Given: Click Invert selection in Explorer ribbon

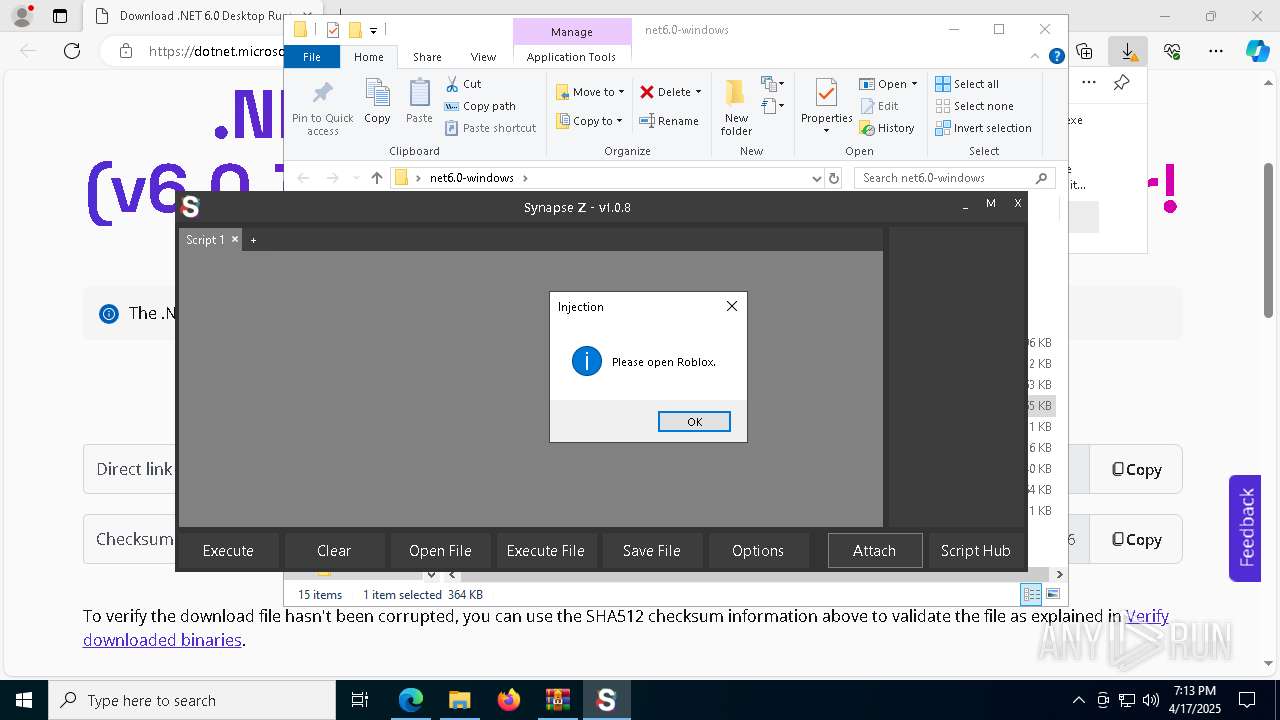Looking at the screenshot, I should [983, 128].
